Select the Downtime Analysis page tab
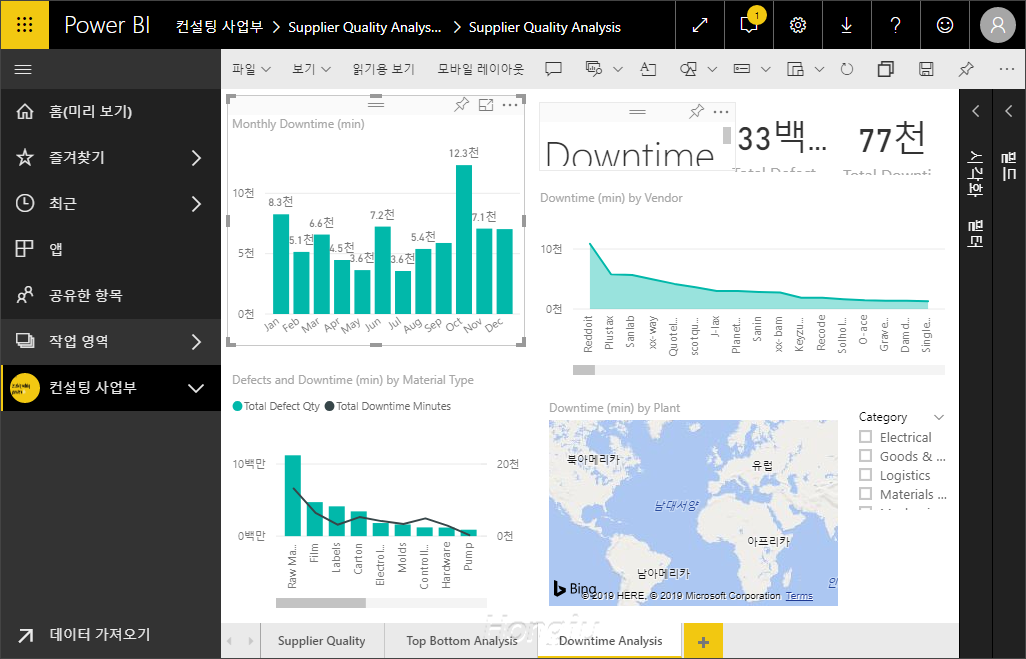This screenshot has height=659, width=1026. pyautogui.click(x=610, y=641)
